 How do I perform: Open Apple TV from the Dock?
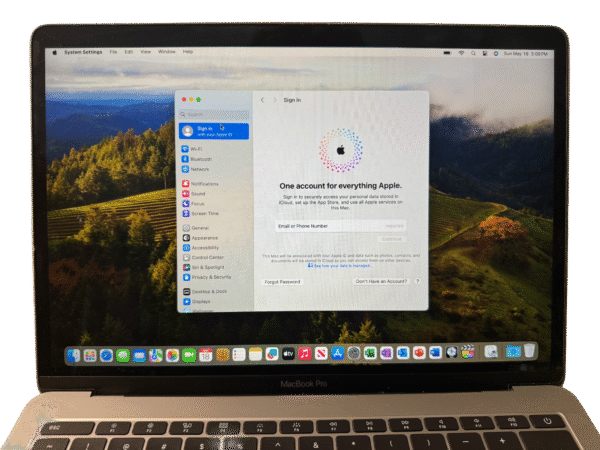(x=288, y=354)
